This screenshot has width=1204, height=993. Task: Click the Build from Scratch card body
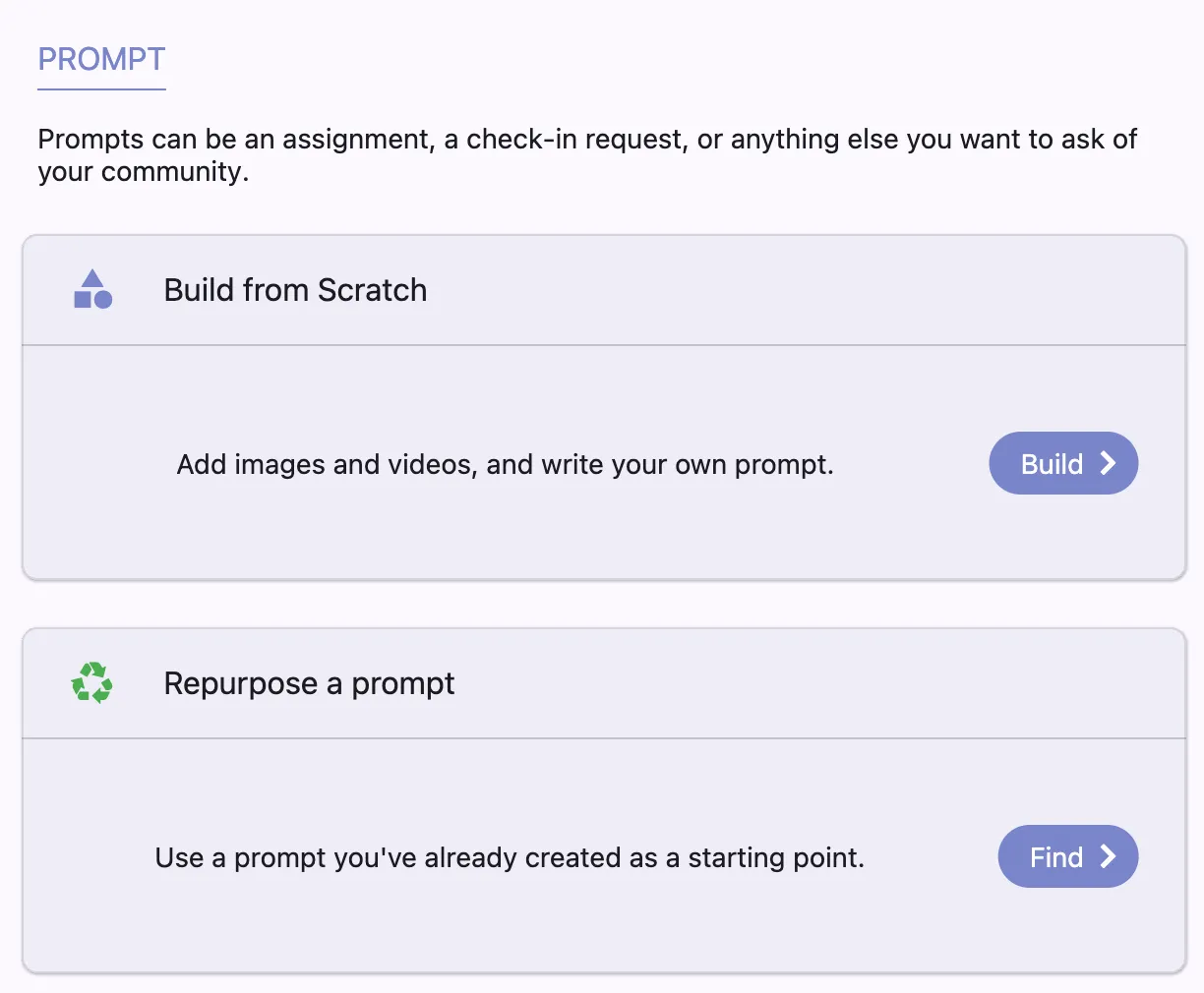(590, 531)
